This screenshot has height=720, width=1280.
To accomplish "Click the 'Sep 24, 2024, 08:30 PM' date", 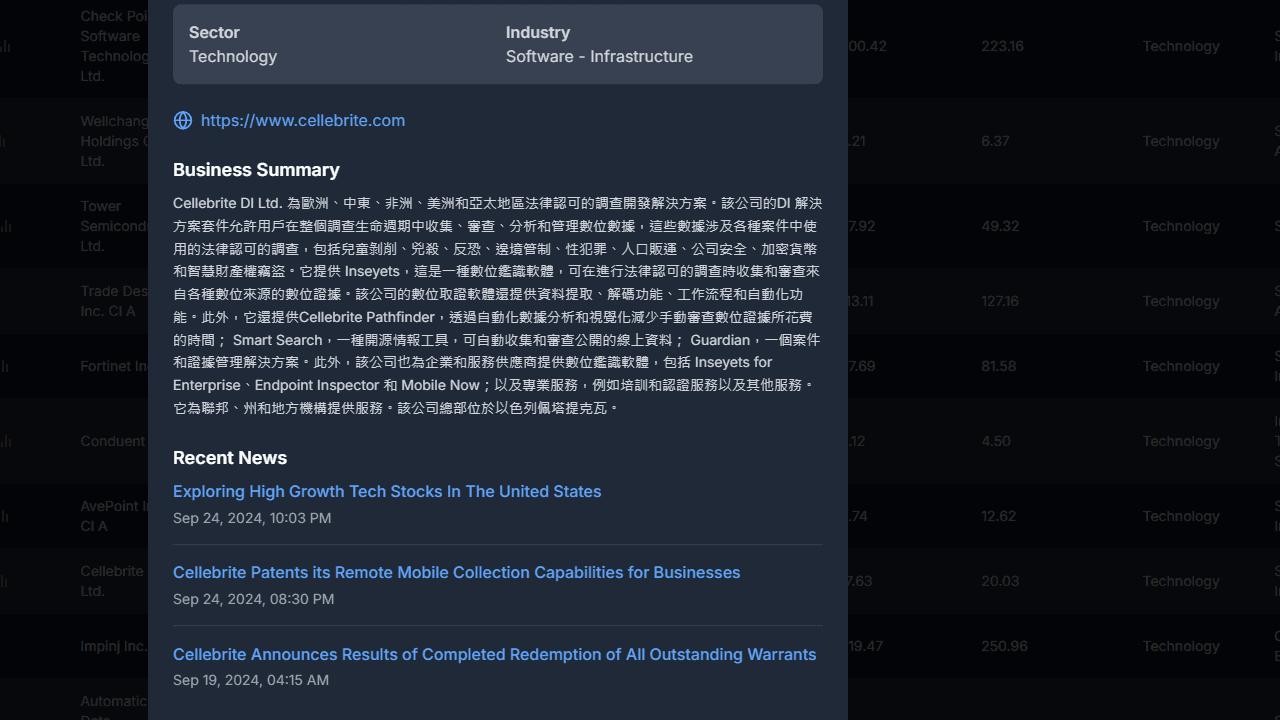I will pyautogui.click(x=253, y=599).
